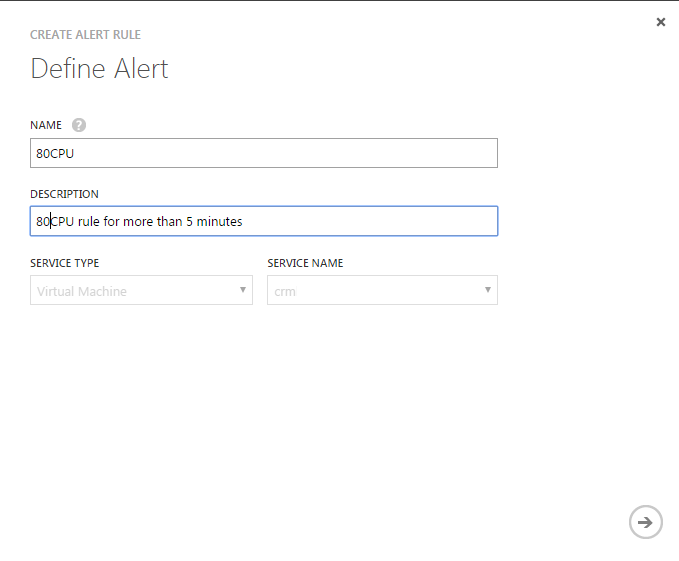Click the "Virtual Machine" selected value
Screen dimensions: 679x561
click(82, 292)
